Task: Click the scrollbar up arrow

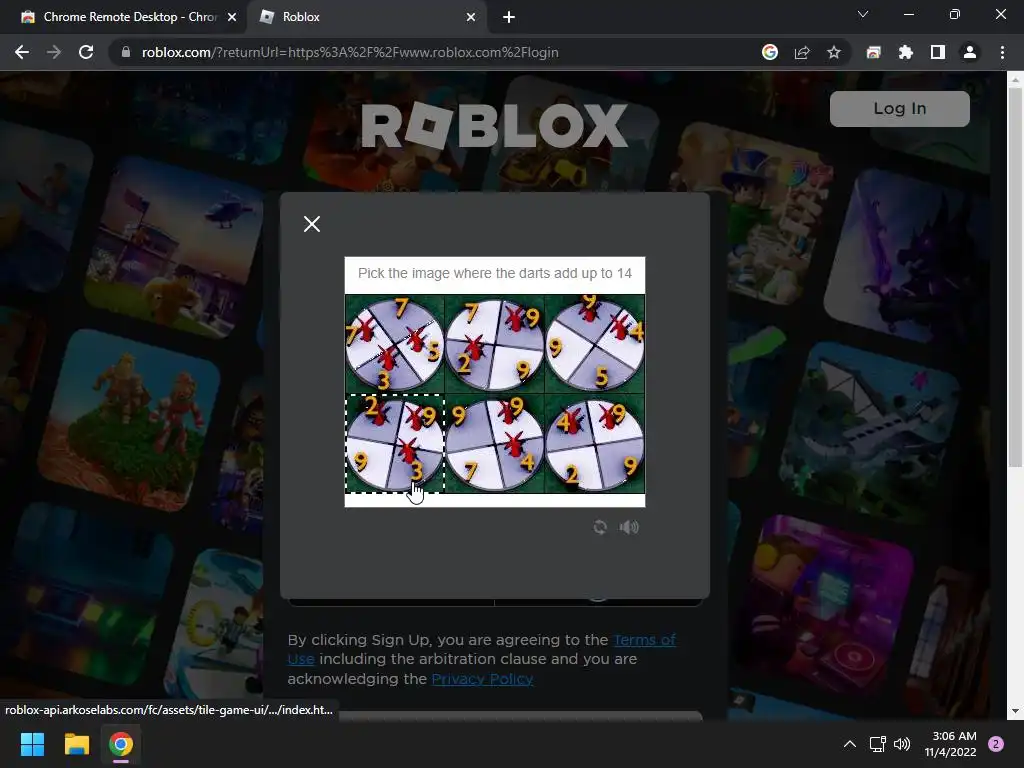Action: pos(1015,80)
